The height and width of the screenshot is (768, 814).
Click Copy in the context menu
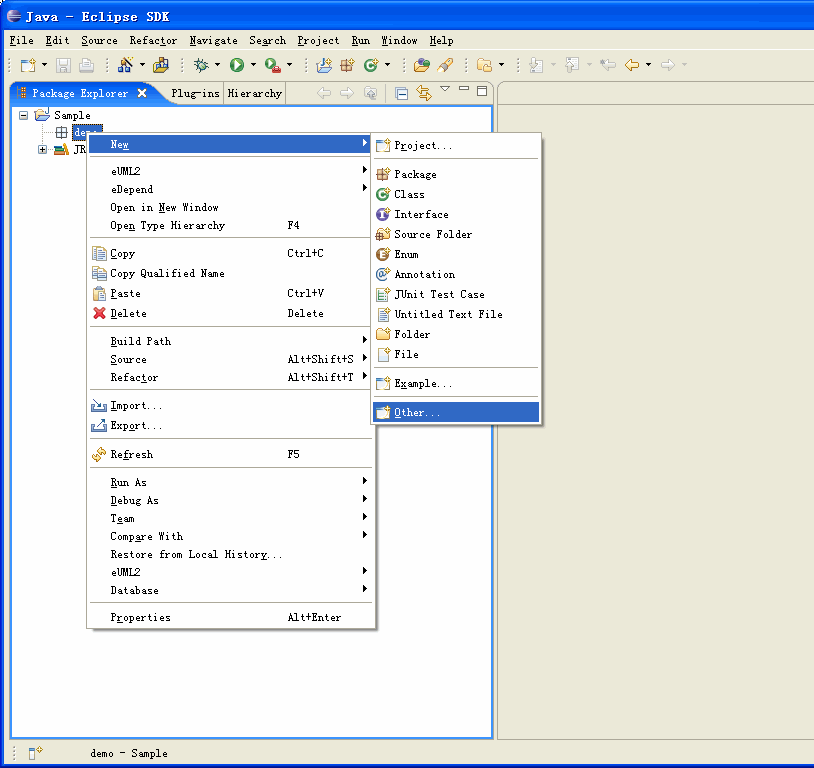230,253
